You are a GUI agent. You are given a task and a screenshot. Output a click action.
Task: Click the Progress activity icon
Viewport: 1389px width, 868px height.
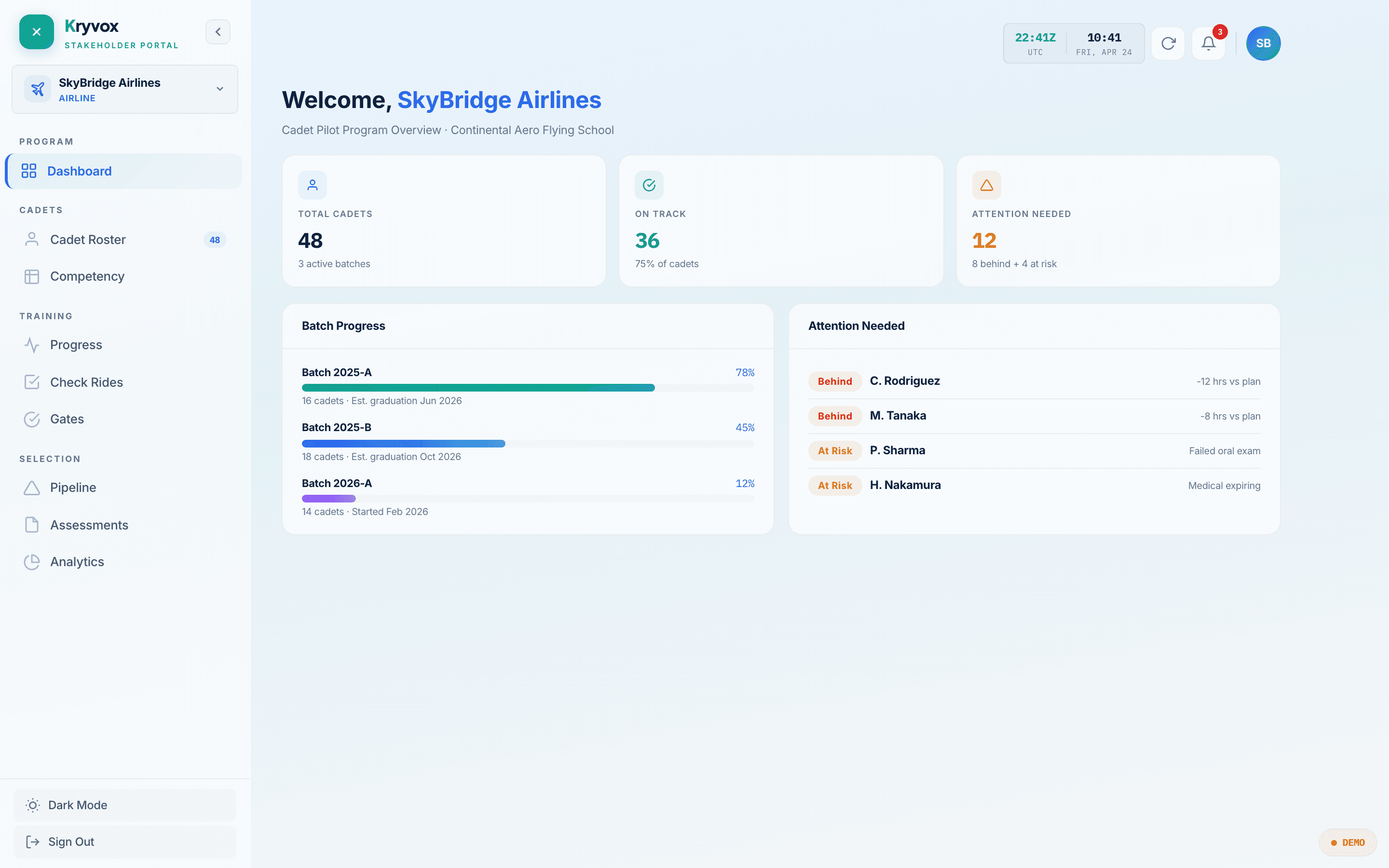tap(31, 345)
